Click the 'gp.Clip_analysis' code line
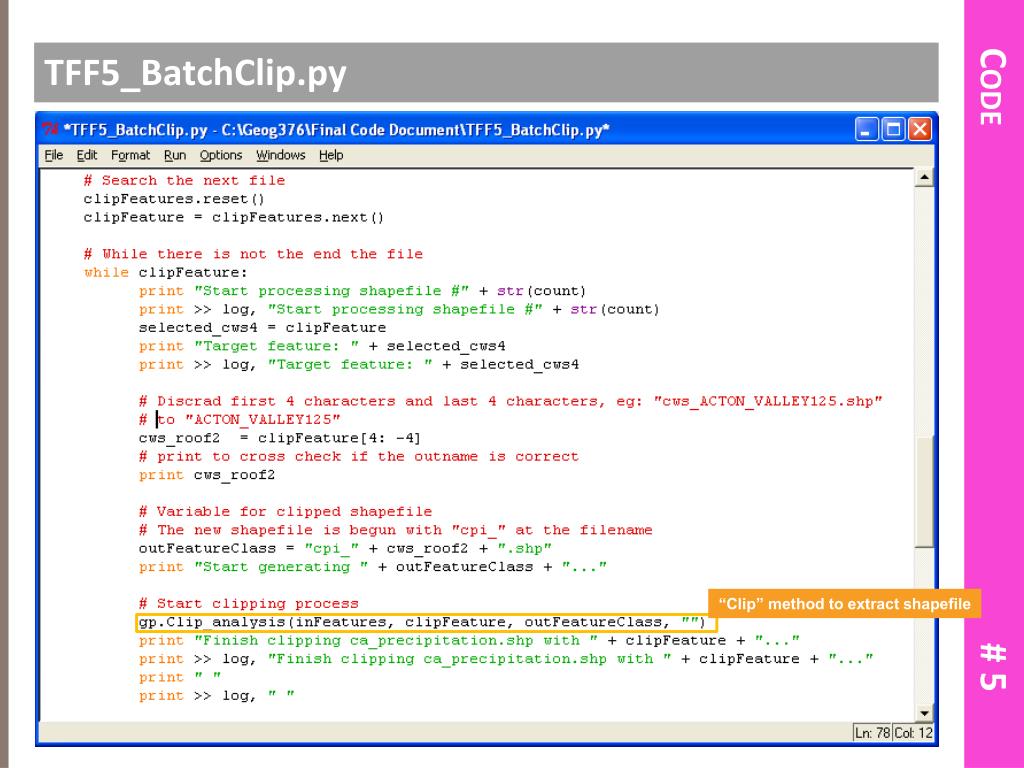The height and width of the screenshot is (768, 1024). (x=422, y=622)
